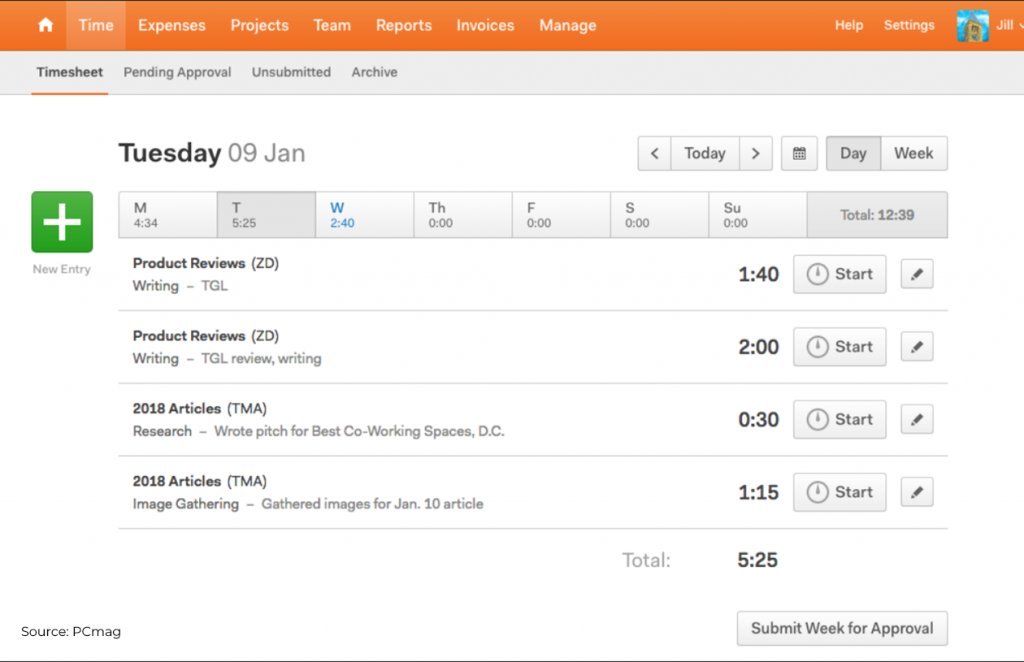
Task: Click the Submit Week for Approval button
Action: pyautogui.click(x=841, y=628)
